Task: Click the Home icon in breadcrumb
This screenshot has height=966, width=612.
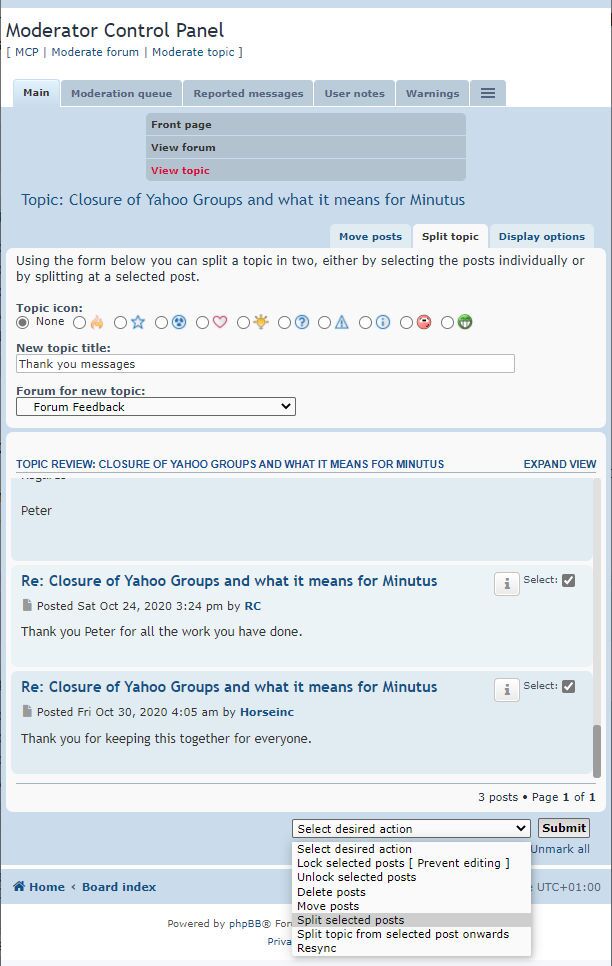Action: point(19,887)
